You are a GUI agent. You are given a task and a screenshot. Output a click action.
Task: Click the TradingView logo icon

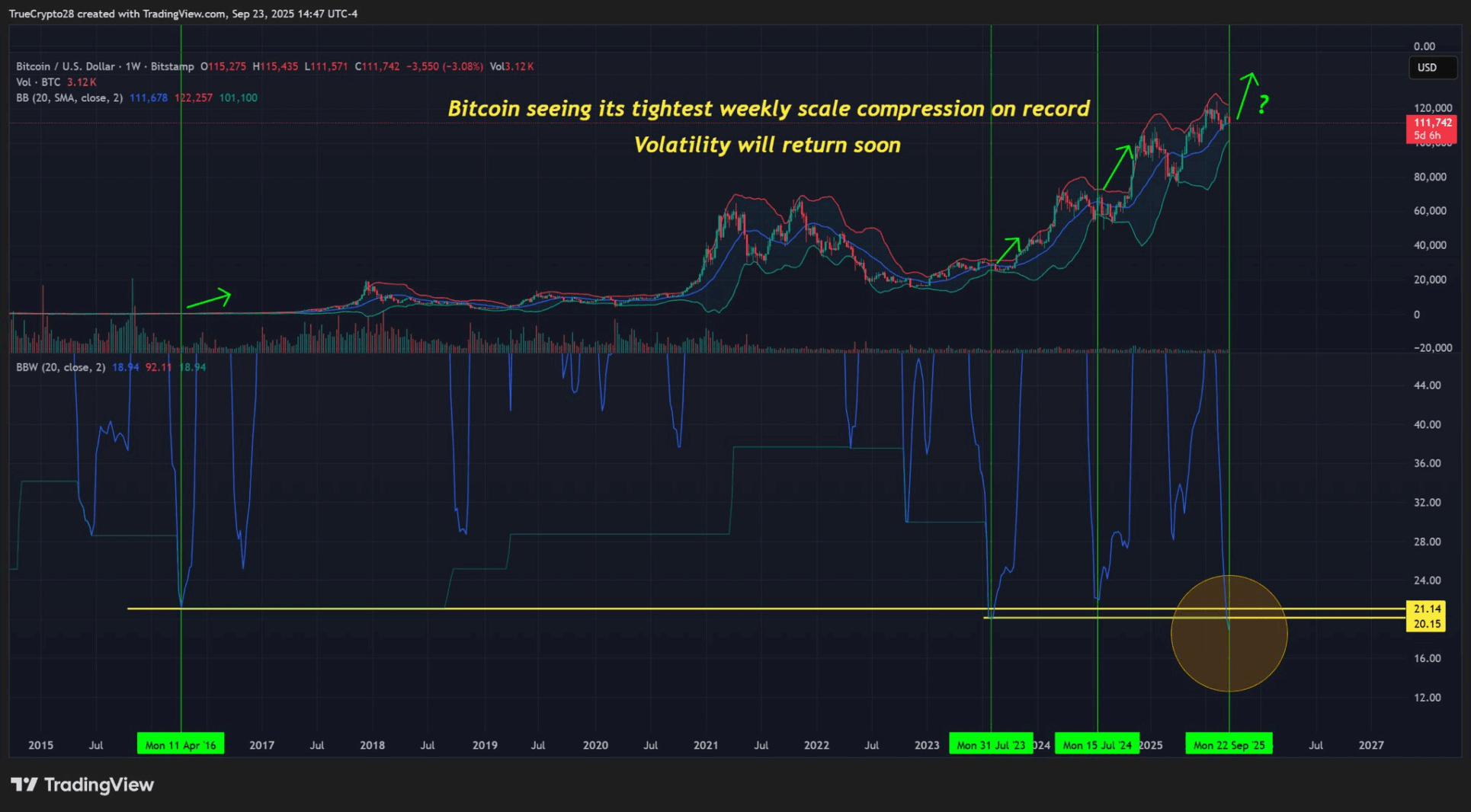(x=24, y=785)
